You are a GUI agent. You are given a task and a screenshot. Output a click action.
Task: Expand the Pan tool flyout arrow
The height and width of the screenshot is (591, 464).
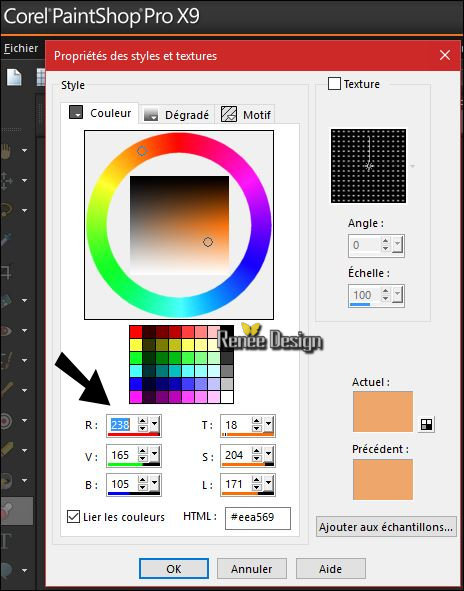pyautogui.click(x=25, y=150)
